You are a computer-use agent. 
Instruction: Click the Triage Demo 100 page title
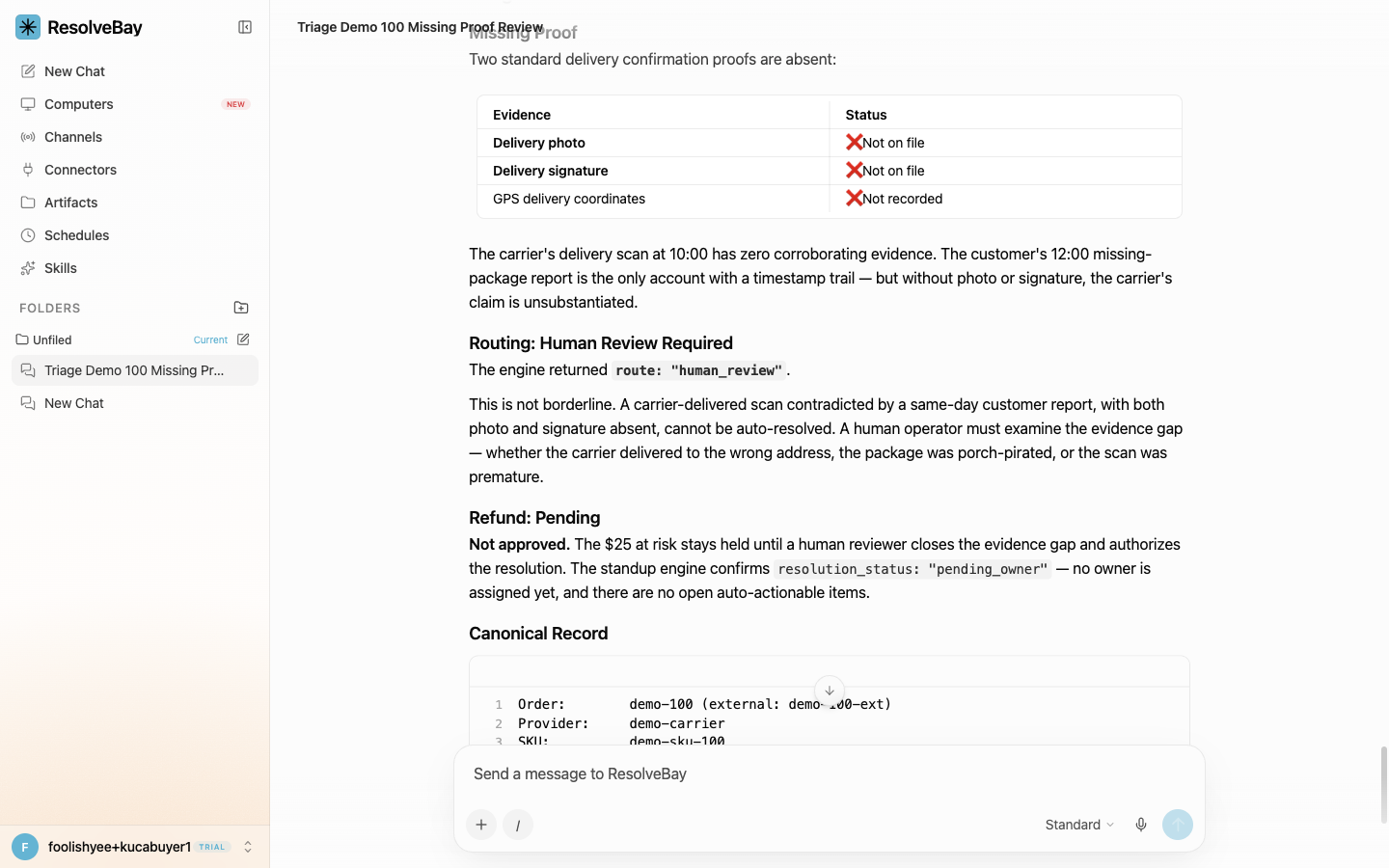pyautogui.click(x=421, y=27)
